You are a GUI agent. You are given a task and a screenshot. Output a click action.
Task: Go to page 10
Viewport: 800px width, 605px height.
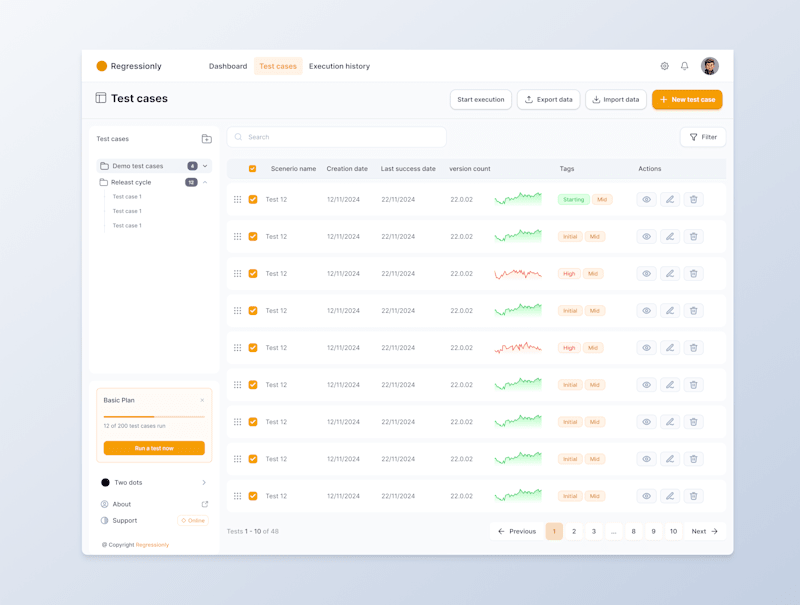673,532
